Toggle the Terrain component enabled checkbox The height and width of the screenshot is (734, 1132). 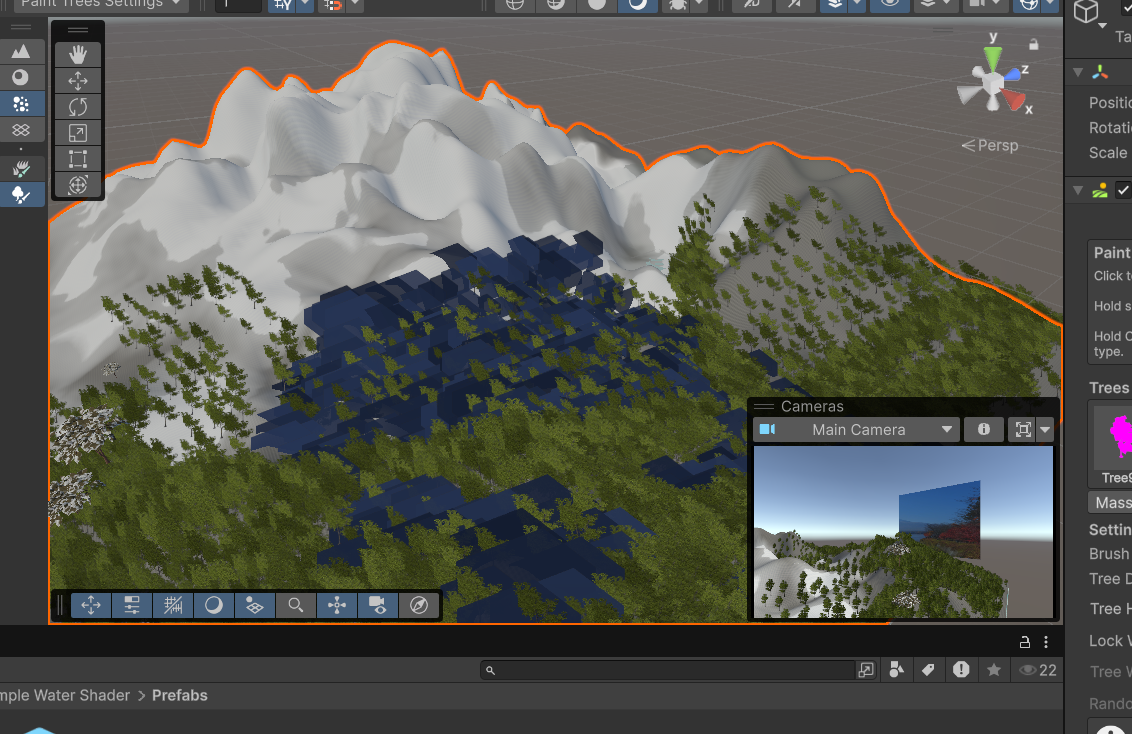(1123, 190)
